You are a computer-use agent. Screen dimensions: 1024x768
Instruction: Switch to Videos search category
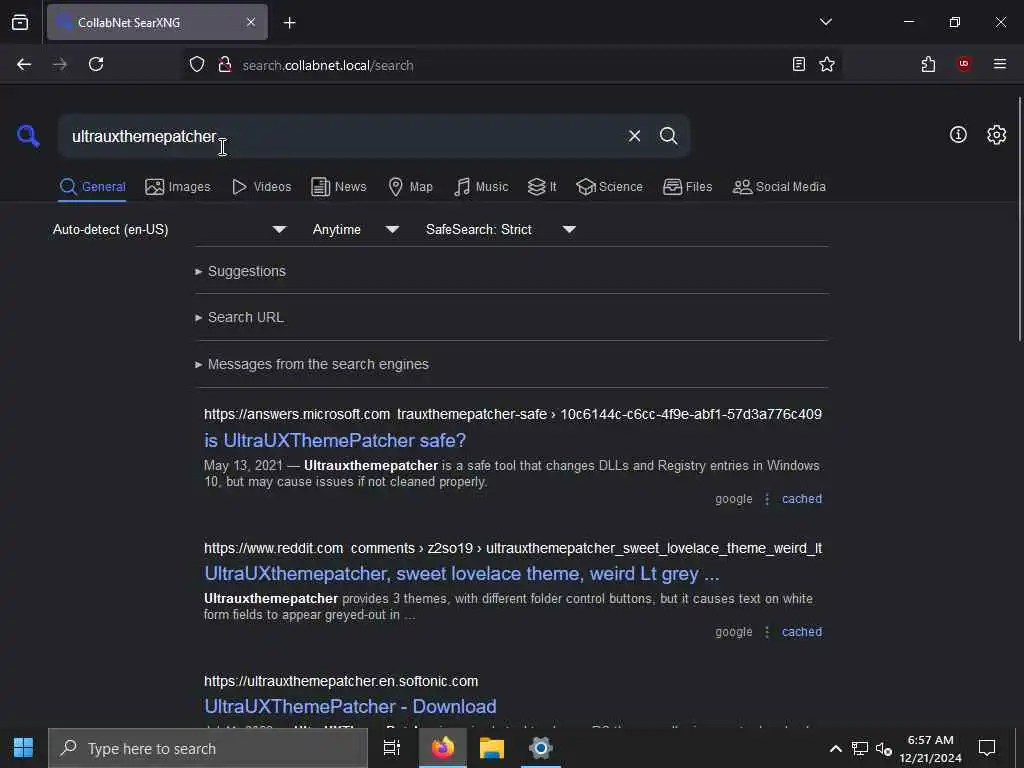pyautogui.click(x=261, y=187)
